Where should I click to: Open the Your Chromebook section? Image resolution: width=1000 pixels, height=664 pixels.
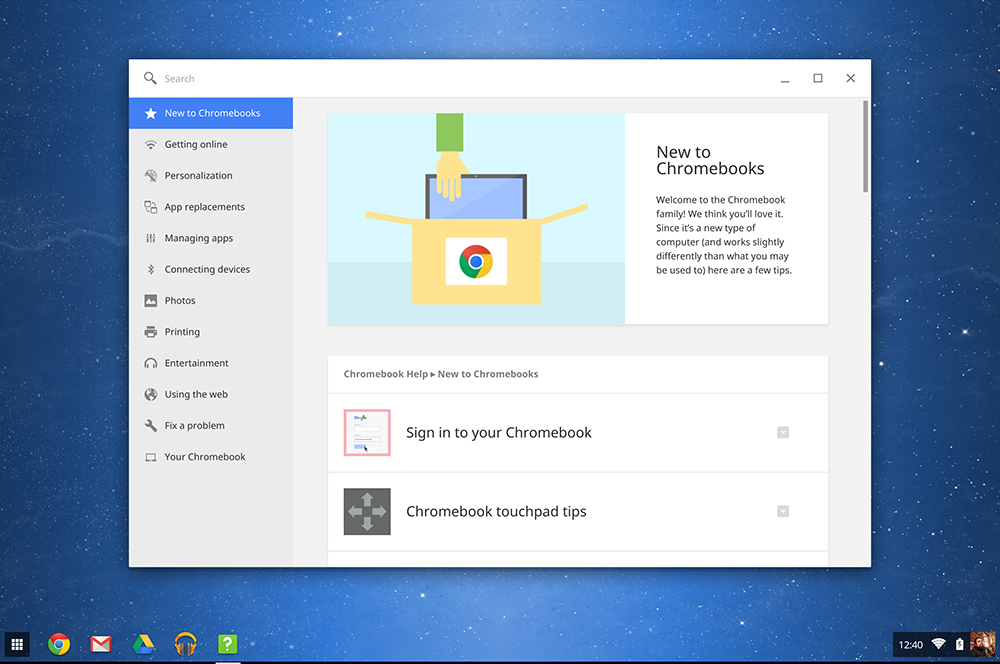pos(211,457)
